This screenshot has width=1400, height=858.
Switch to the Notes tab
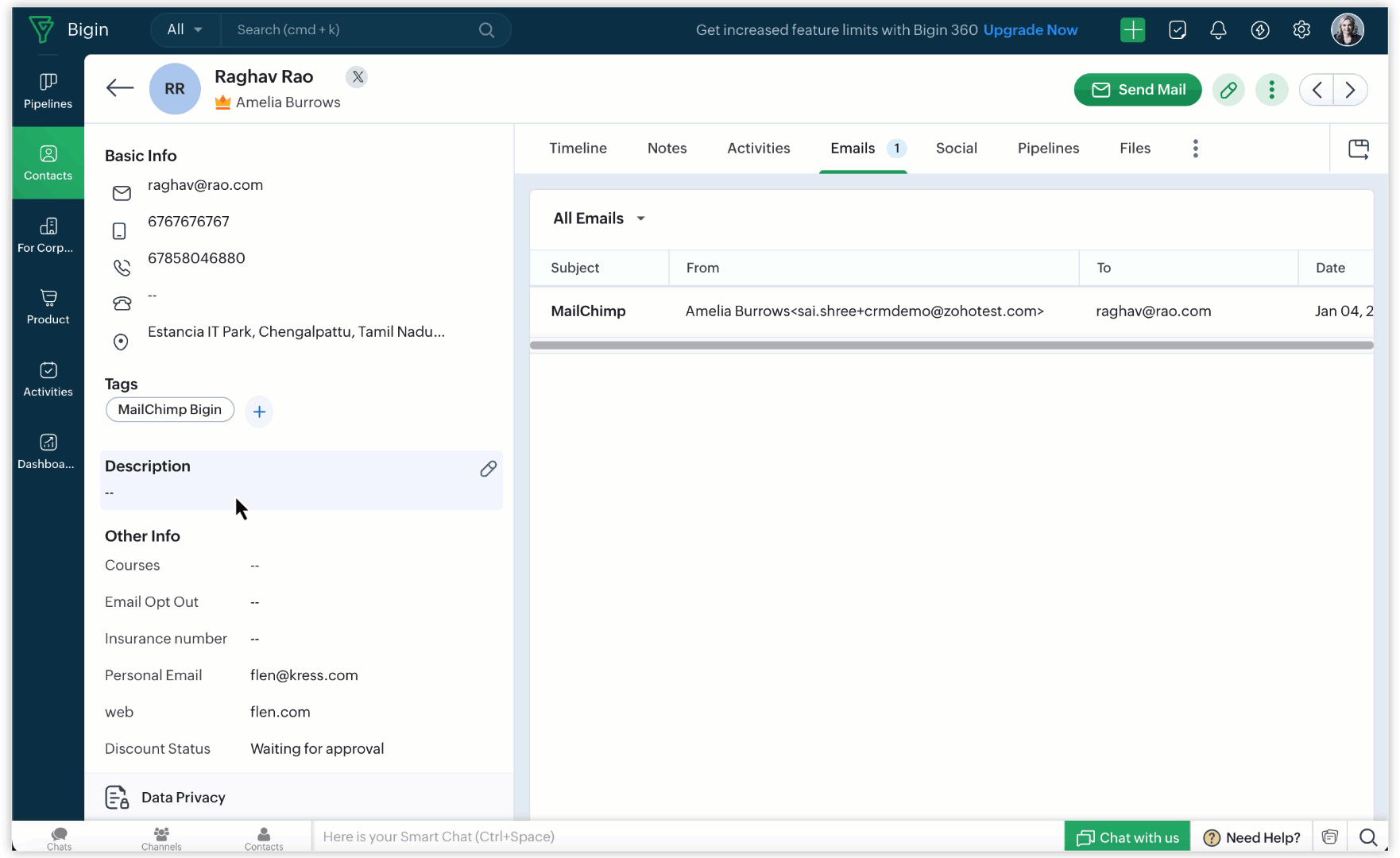point(667,149)
